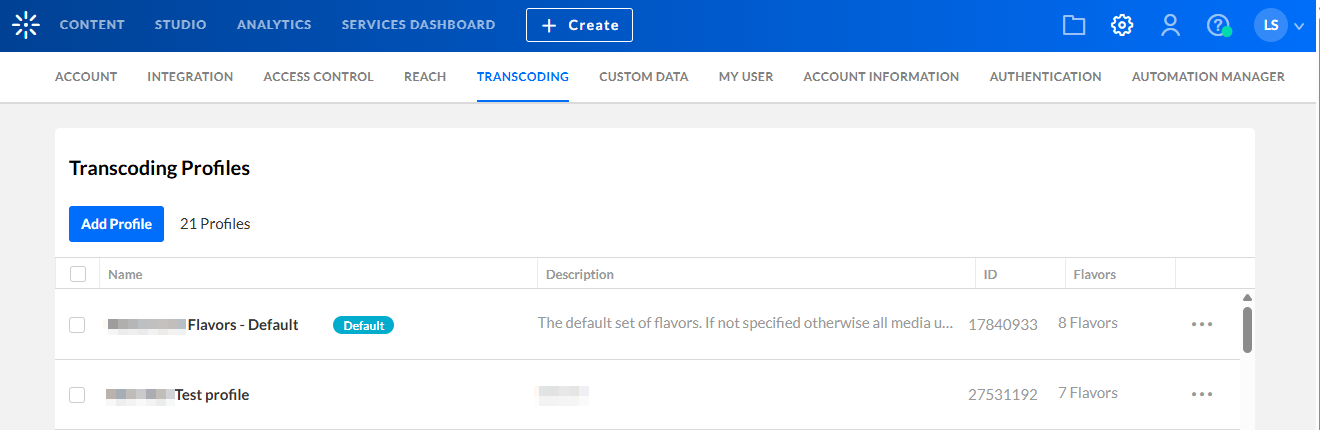The width and height of the screenshot is (1320, 430).
Task: Click the Kaltura sunburst logo
Action: tap(26, 25)
